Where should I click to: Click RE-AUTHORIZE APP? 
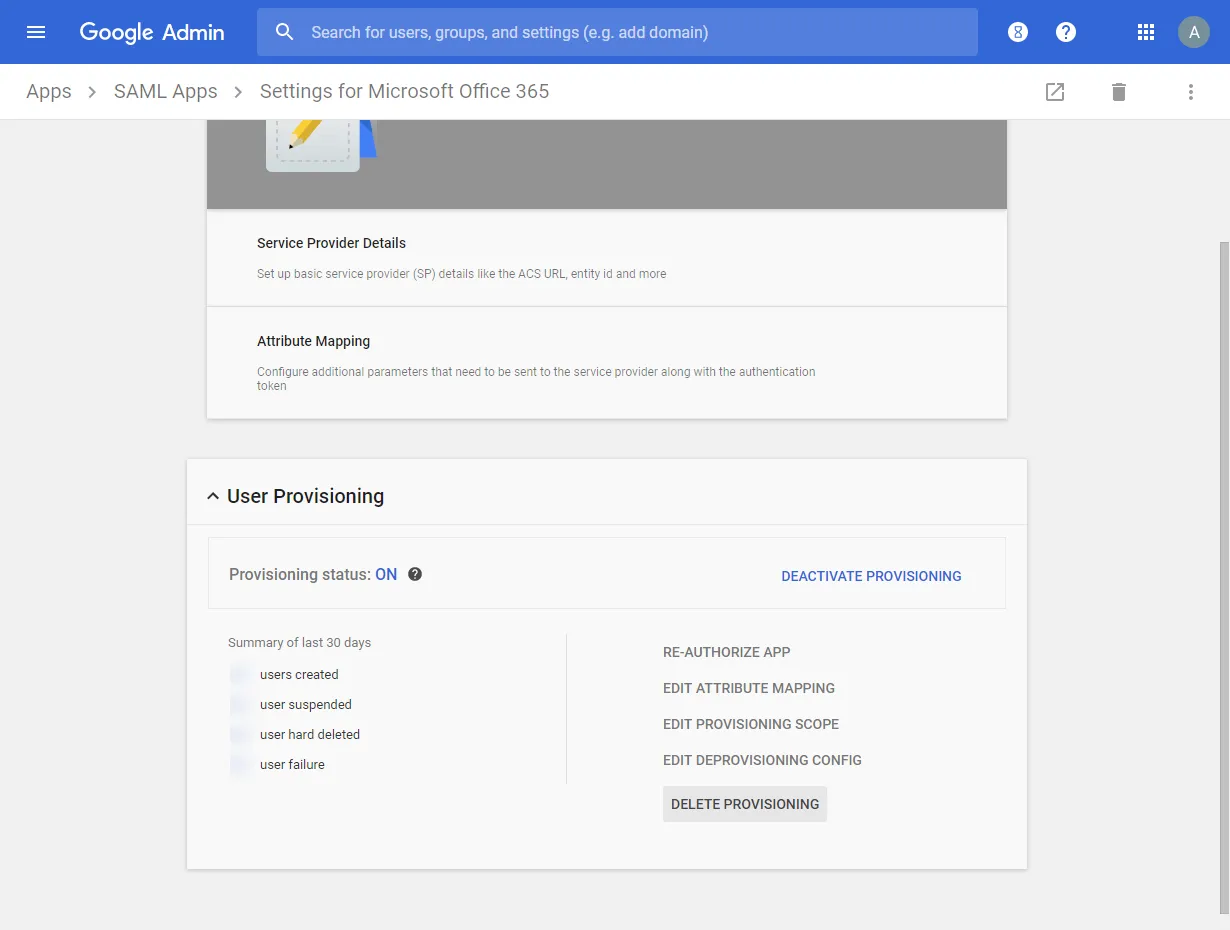tap(727, 652)
